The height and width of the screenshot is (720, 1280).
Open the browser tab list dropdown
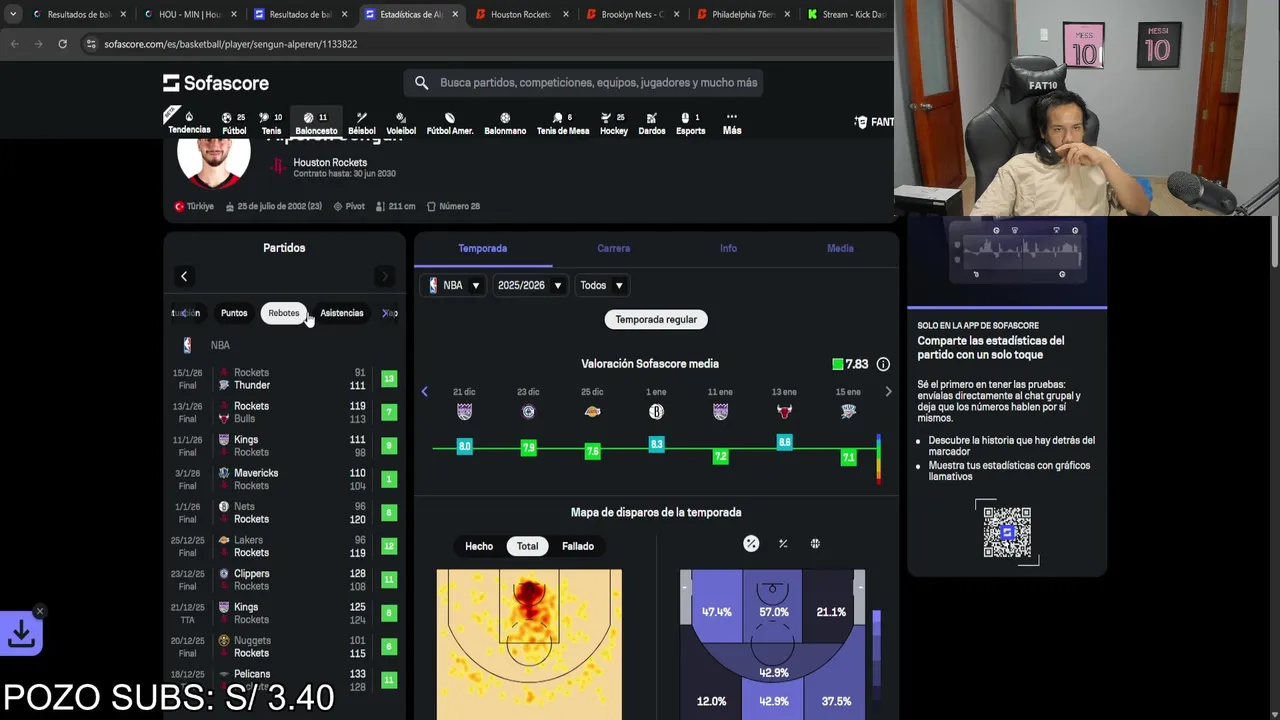pos(13,14)
